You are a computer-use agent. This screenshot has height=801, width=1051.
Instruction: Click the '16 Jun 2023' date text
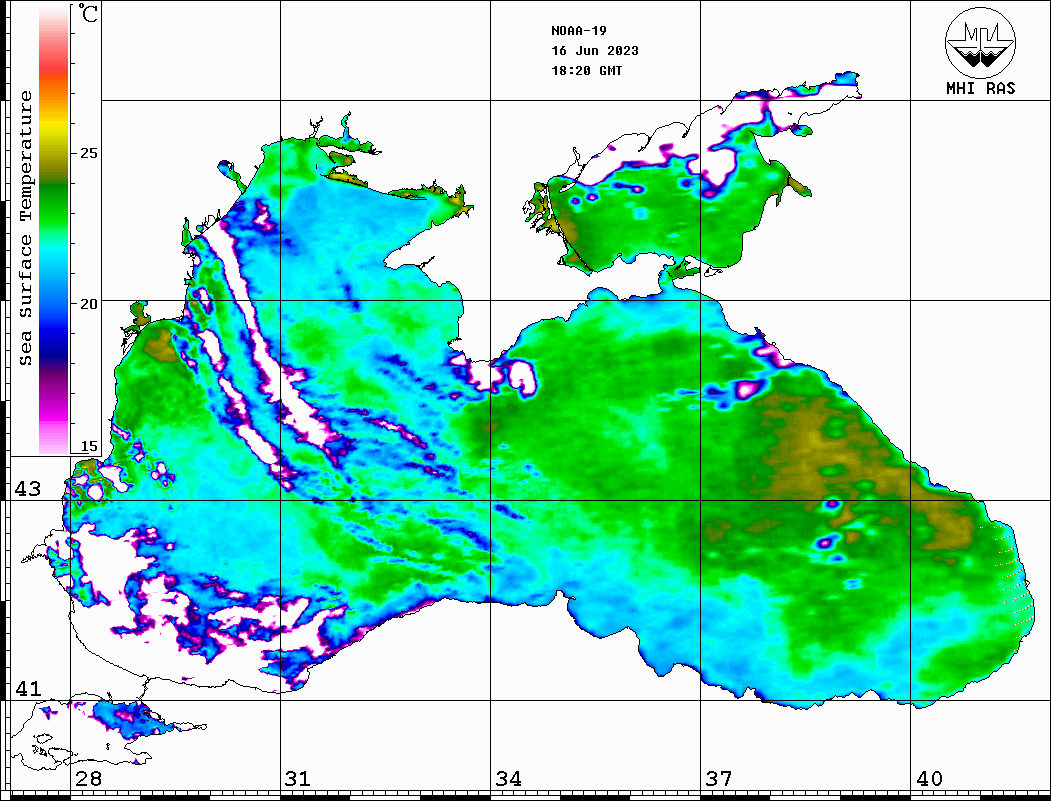[x=595, y=51]
